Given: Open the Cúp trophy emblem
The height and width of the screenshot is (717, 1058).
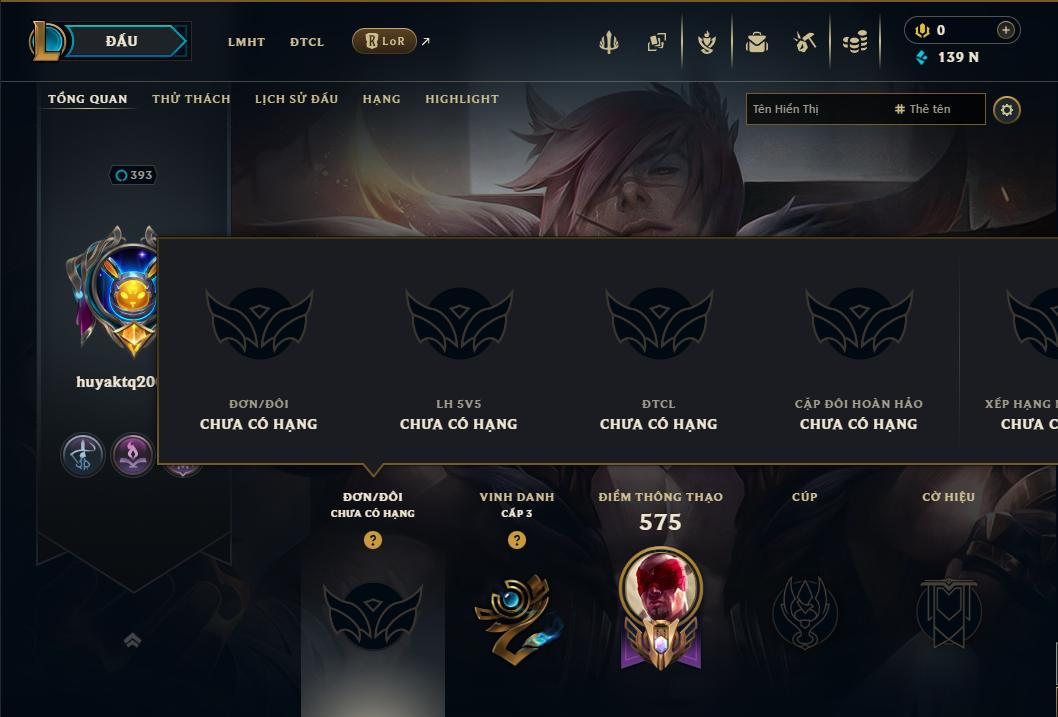Looking at the screenshot, I should tap(805, 612).
